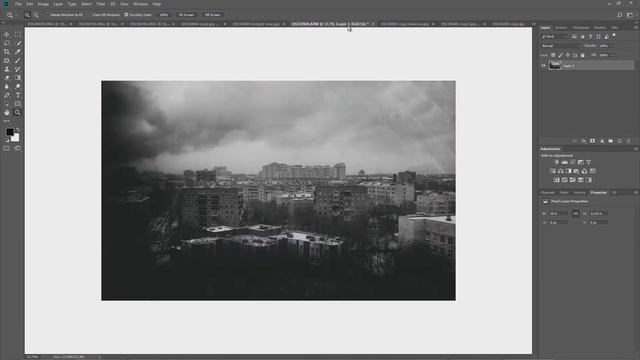Close the active document tab
The width and height of the screenshot is (640, 360).
[373, 24]
